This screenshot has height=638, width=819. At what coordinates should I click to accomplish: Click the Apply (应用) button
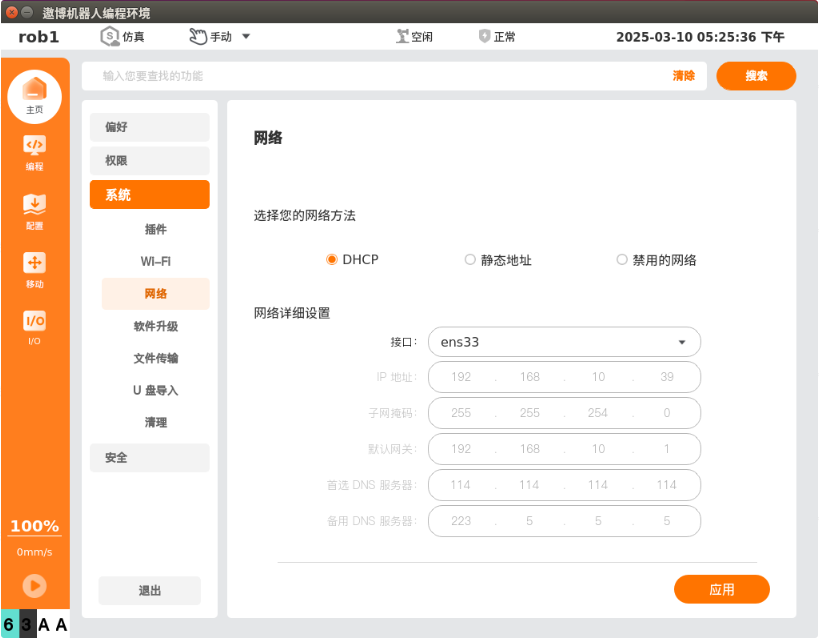721,589
